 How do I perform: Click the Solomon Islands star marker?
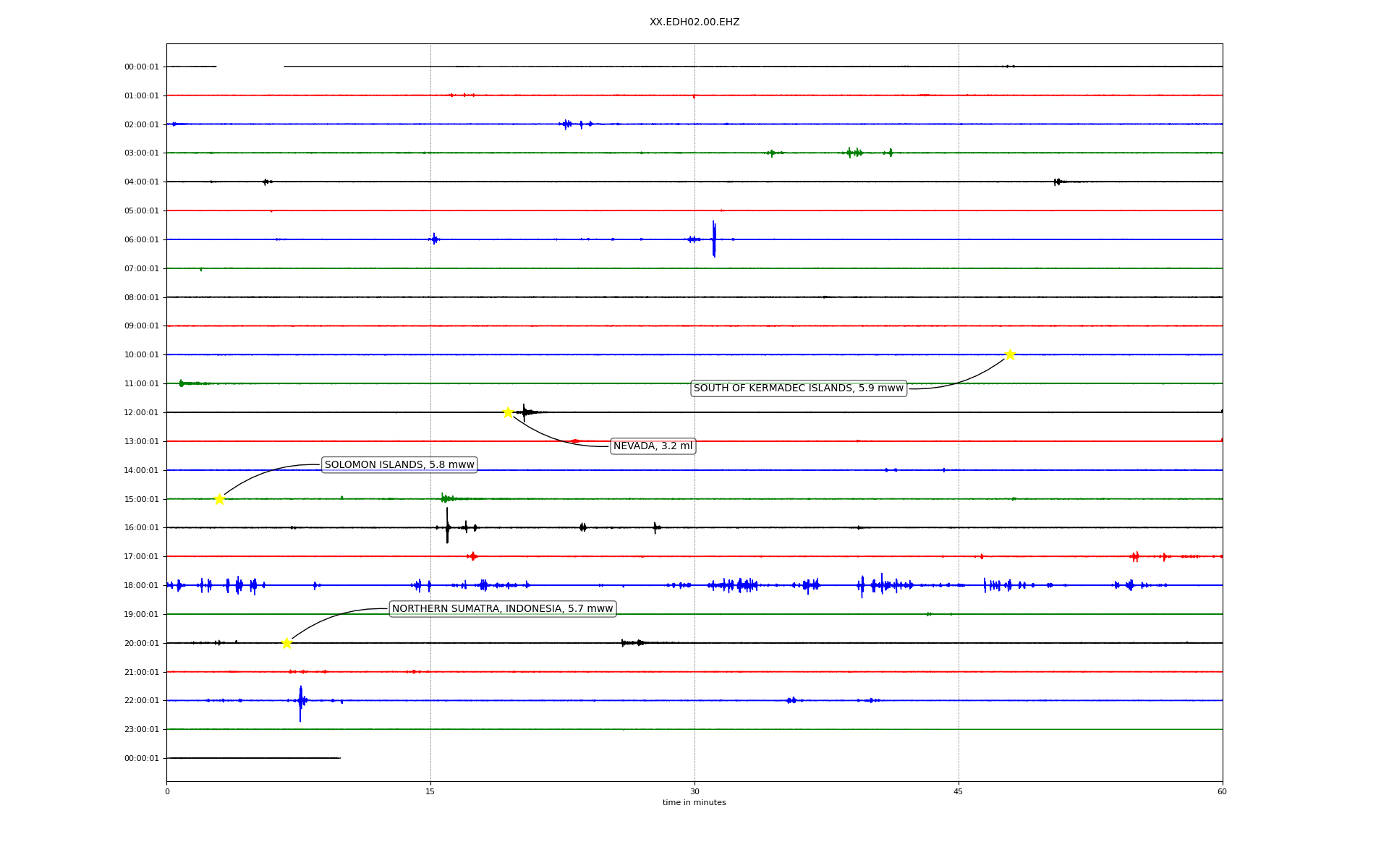click(219, 499)
